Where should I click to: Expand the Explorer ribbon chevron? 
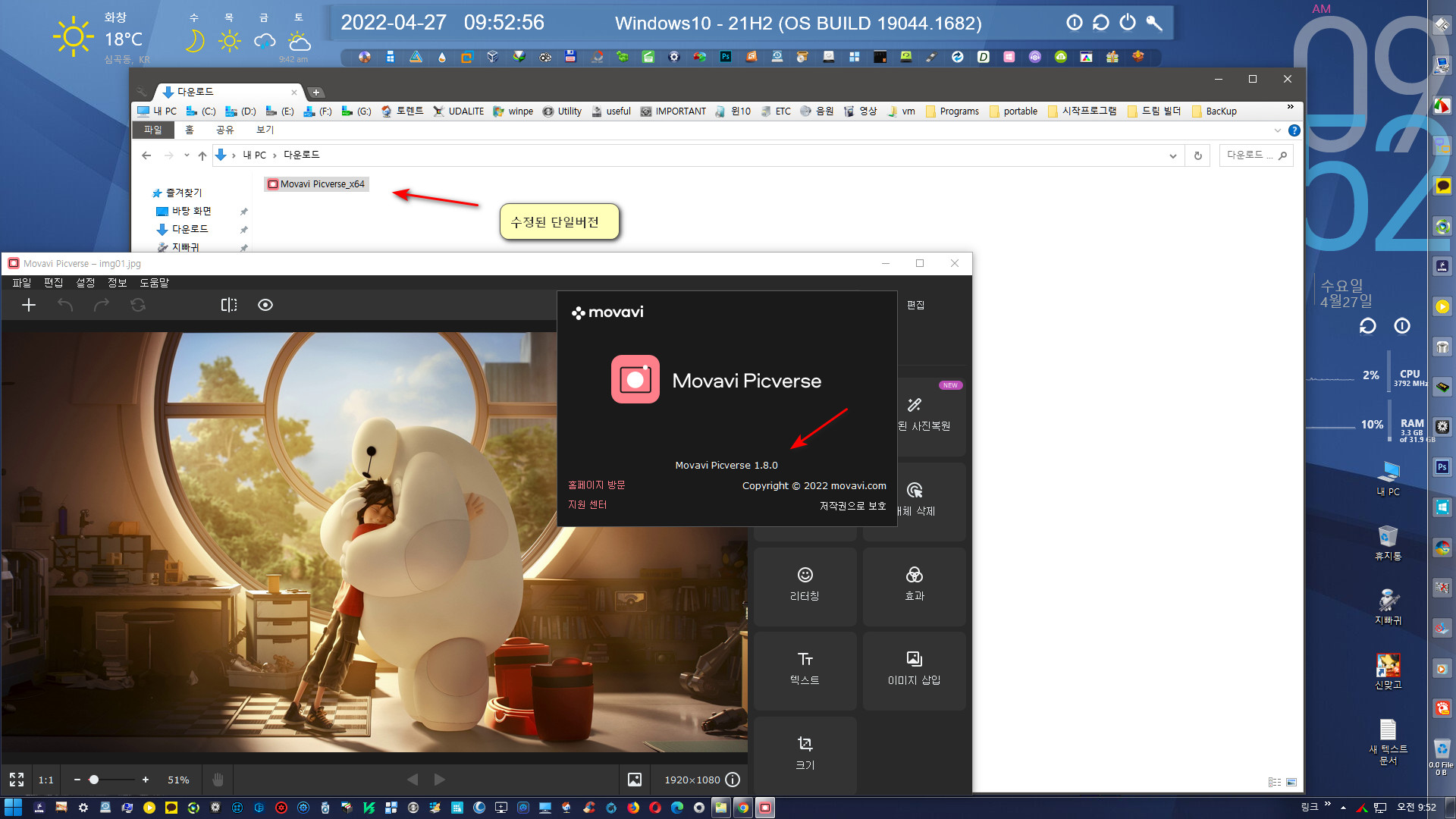point(1278,130)
